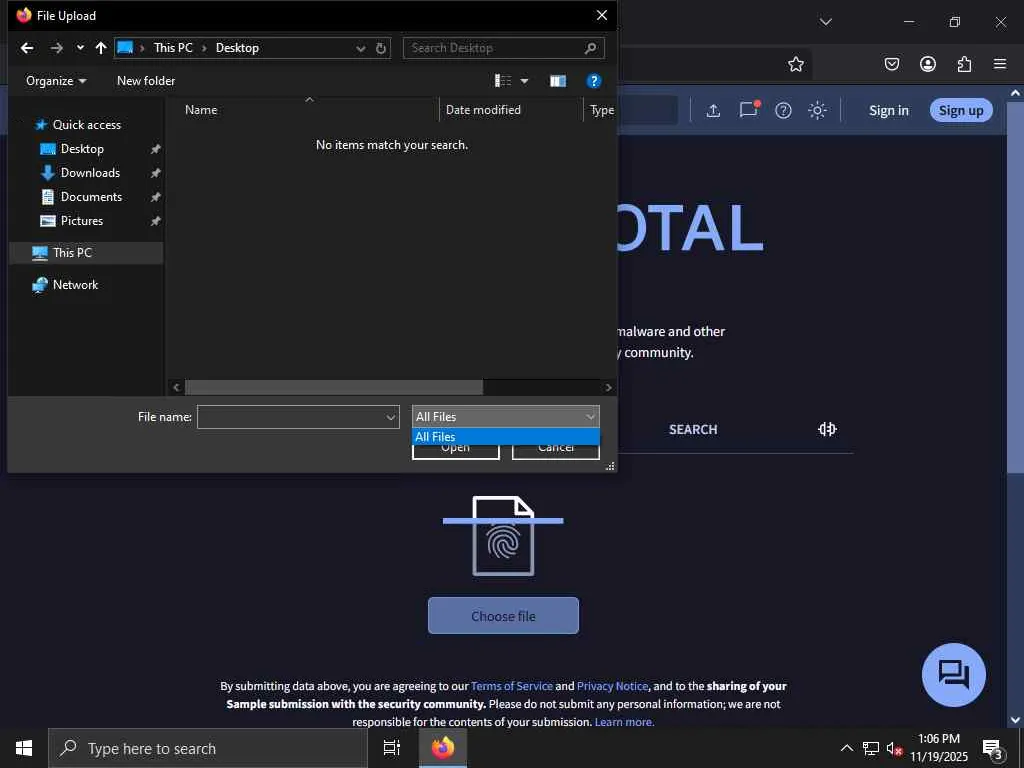This screenshot has width=1024, height=768.
Task: Click VirusTotal upload arrow icon
Action: [713, 110]
